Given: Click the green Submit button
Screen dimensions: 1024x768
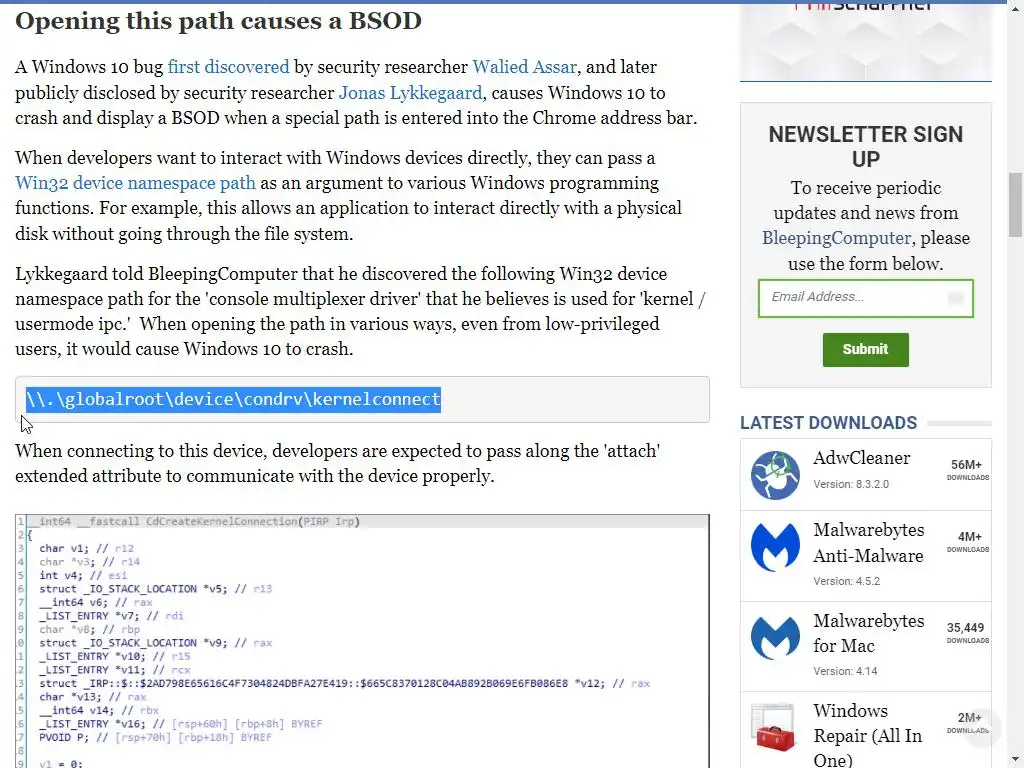Looking at the screenshot, I should click(865, 349).
